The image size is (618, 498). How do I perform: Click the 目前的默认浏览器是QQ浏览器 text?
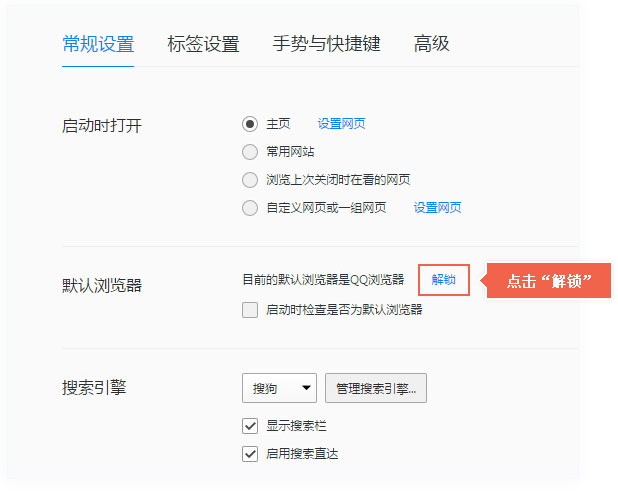(x=323, y=280)
